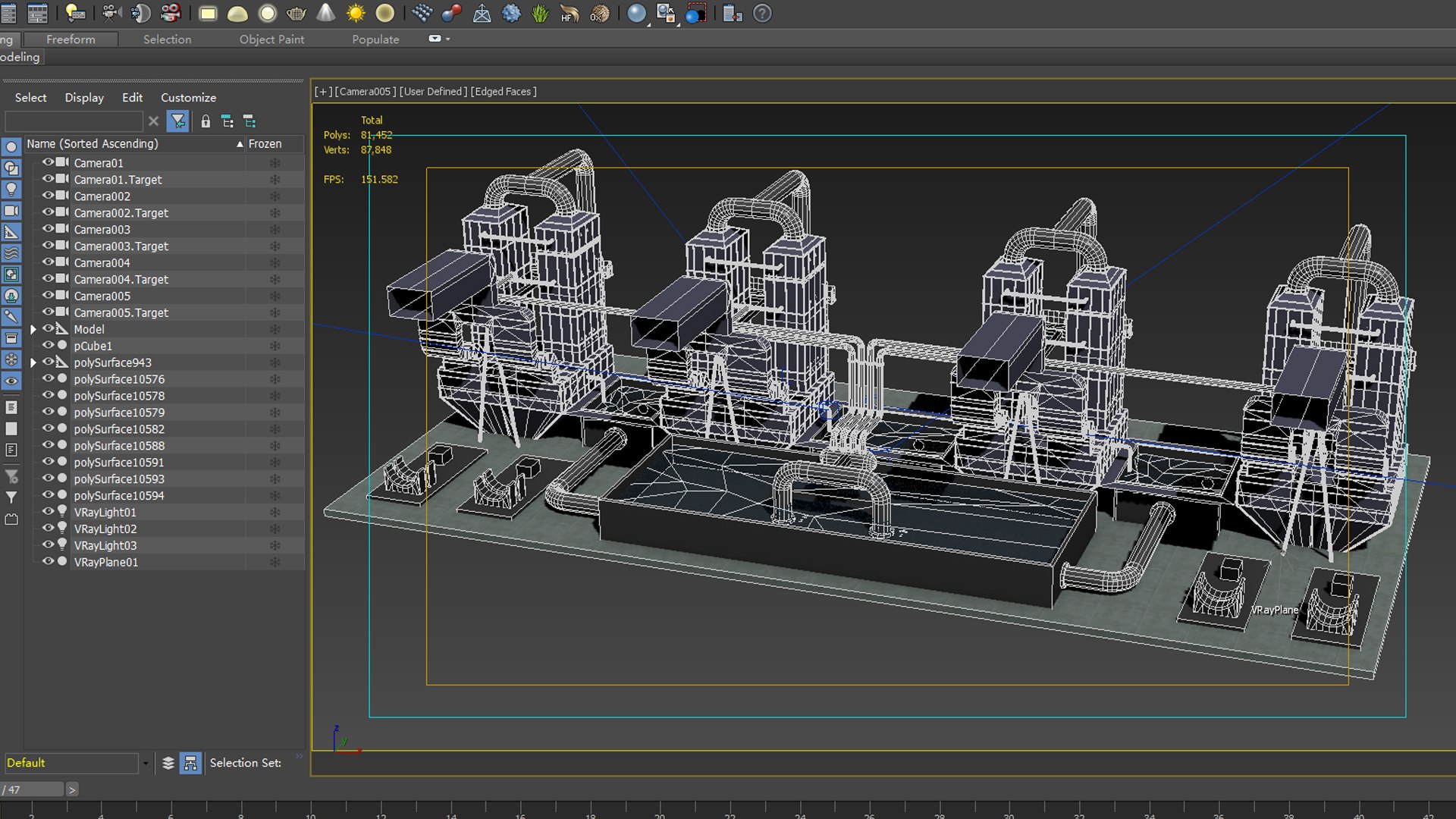Viewport: 1456px width, 819px height.
Task: Expand the polySurface943 tree item
Action: tap(33, 362)
